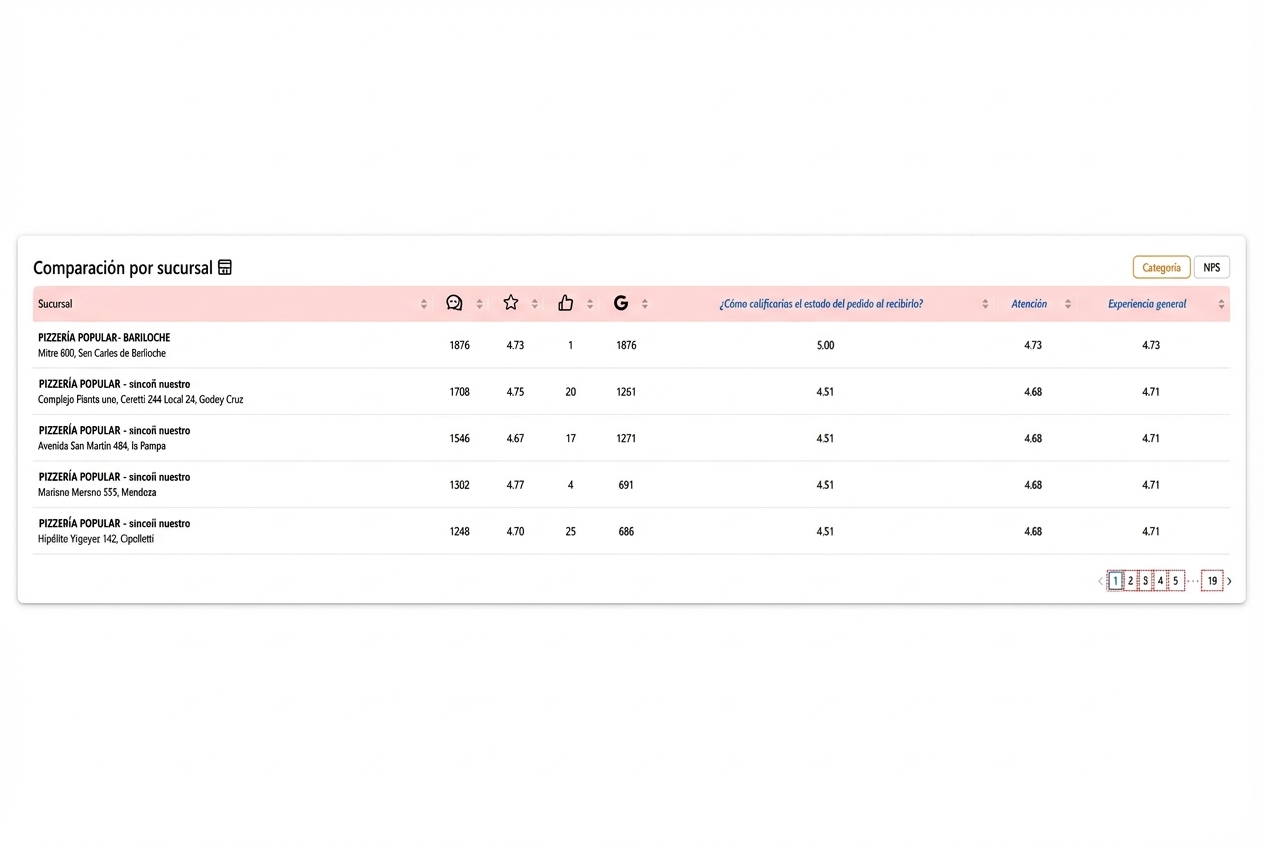Select the star rating column icon
Viewport: 1264px width, 848px height.
(x=510, y=303)
